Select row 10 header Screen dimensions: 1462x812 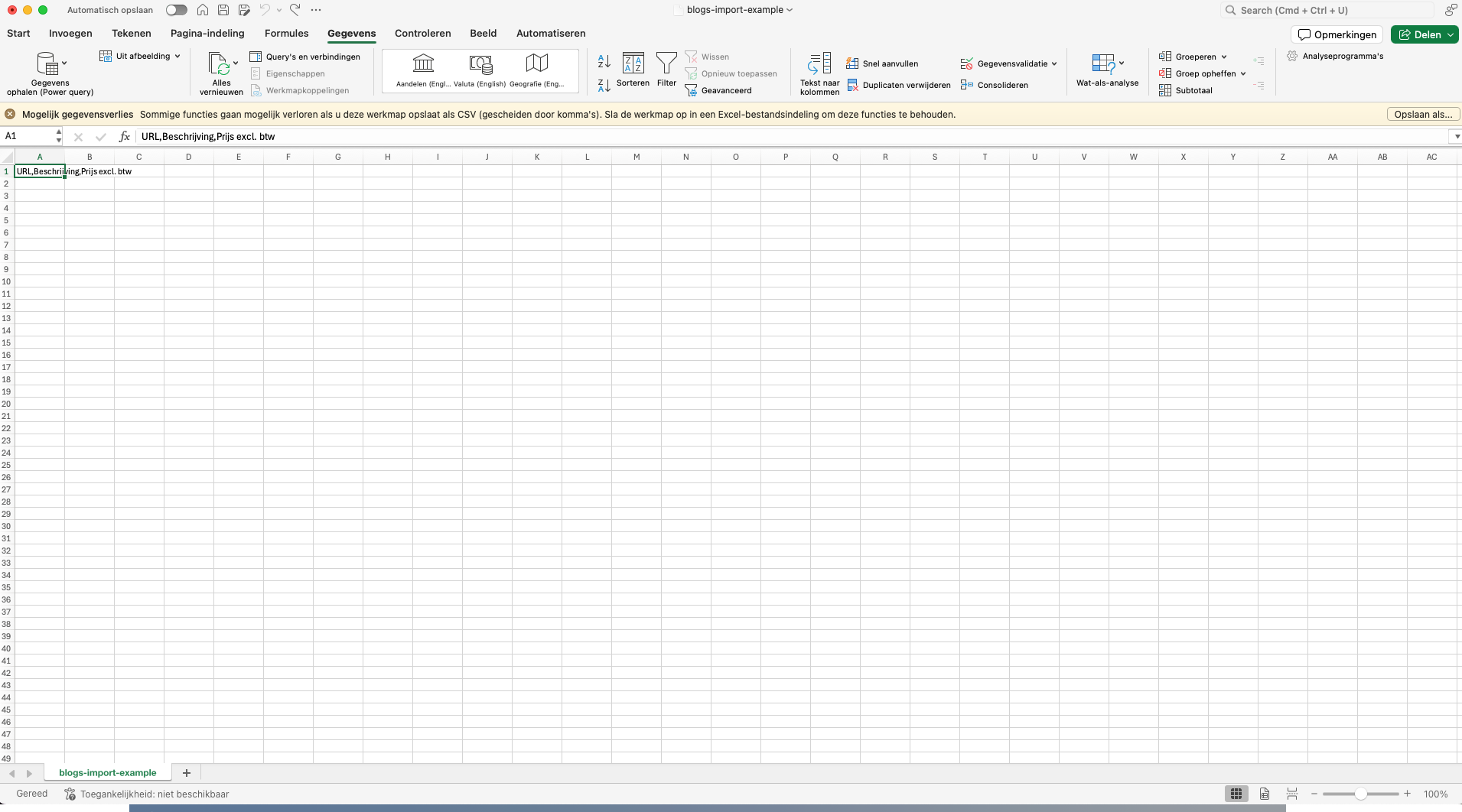pos(7,281)
